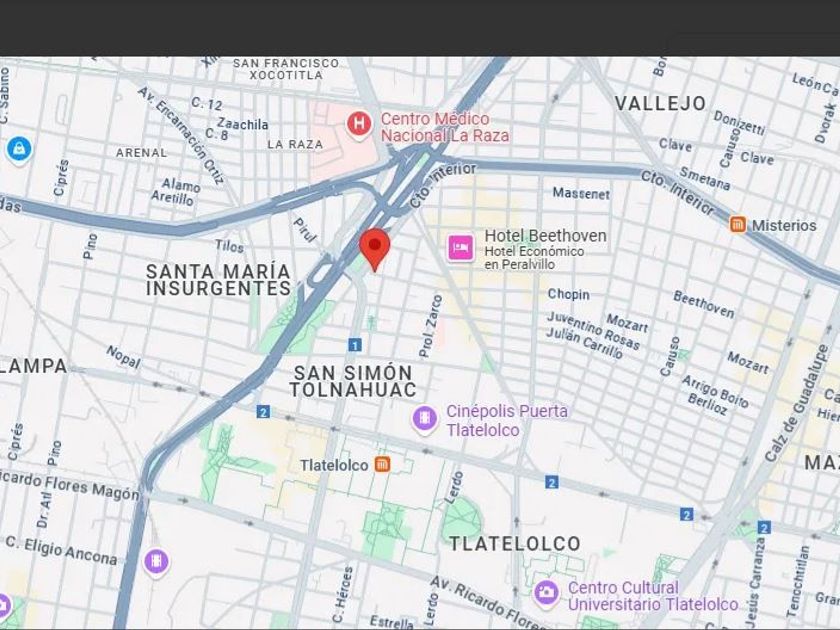Click the Centro Médico Nacional La Raza label
This screenshot has height=630, width=840.
[445, 127]
